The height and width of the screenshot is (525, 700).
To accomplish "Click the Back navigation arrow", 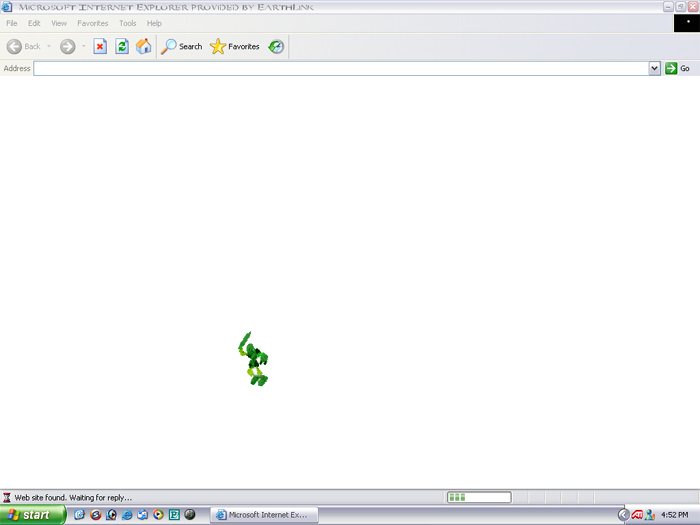I will coord(14,46).
